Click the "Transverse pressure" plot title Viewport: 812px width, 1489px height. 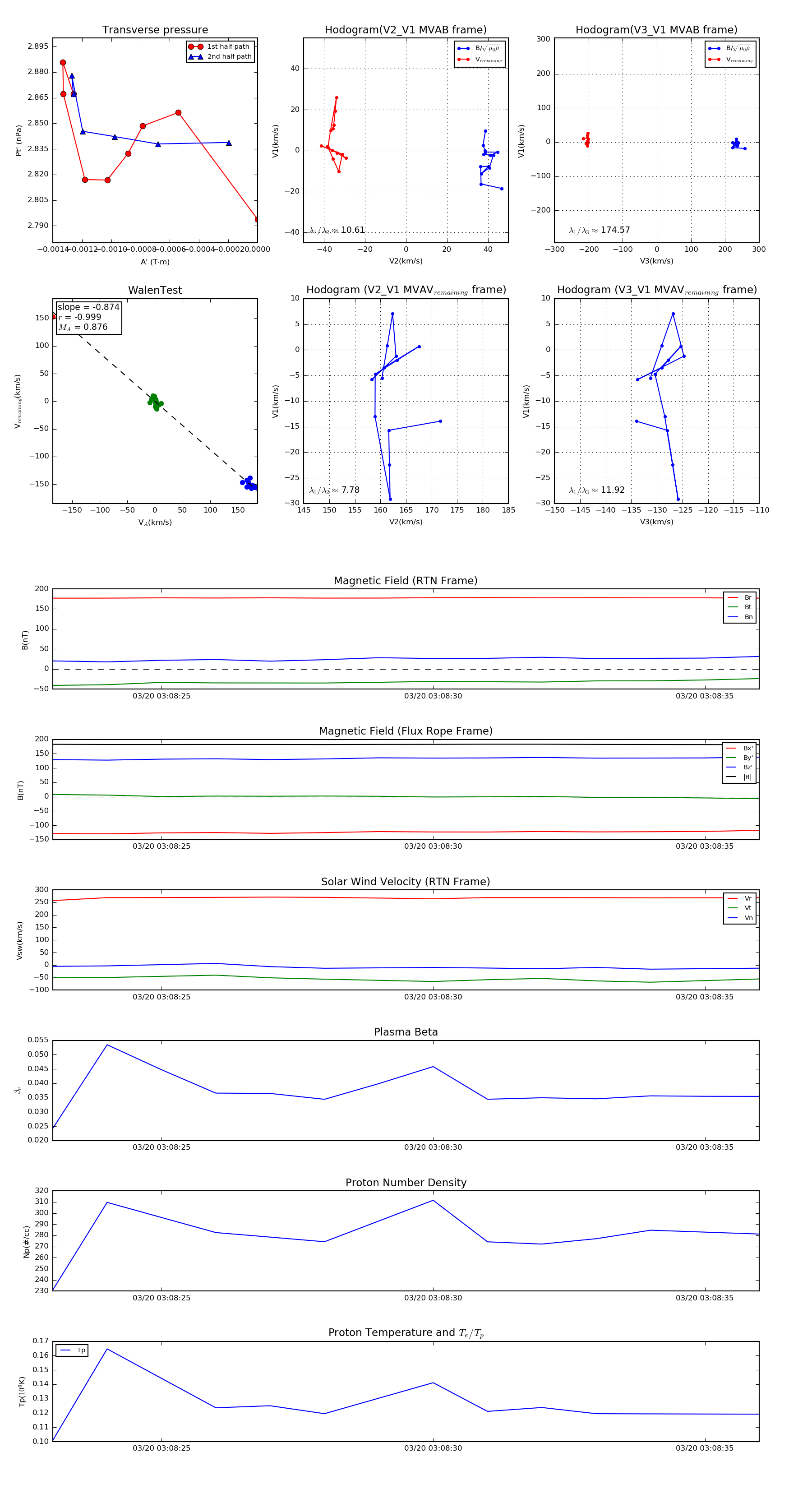click(x=155, y=30)
